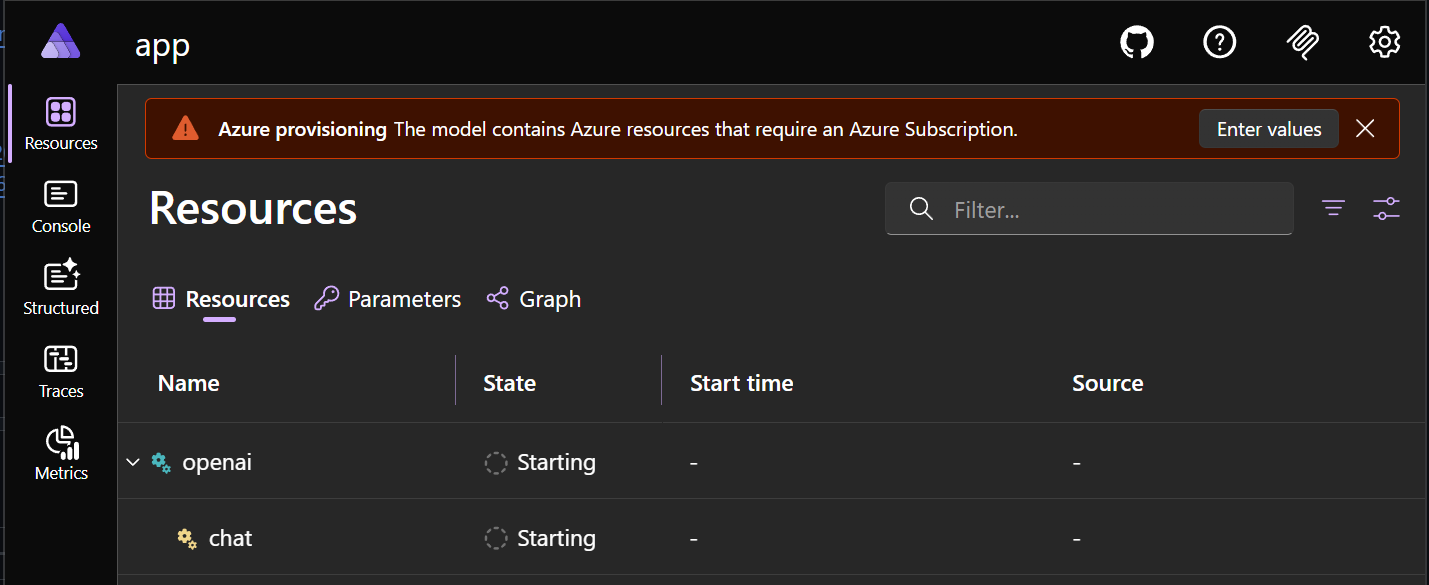The width and height of the screenshot is (1429, 585).
Task: Click the launch profile icon beside settings
Action: coord(1302,42)
